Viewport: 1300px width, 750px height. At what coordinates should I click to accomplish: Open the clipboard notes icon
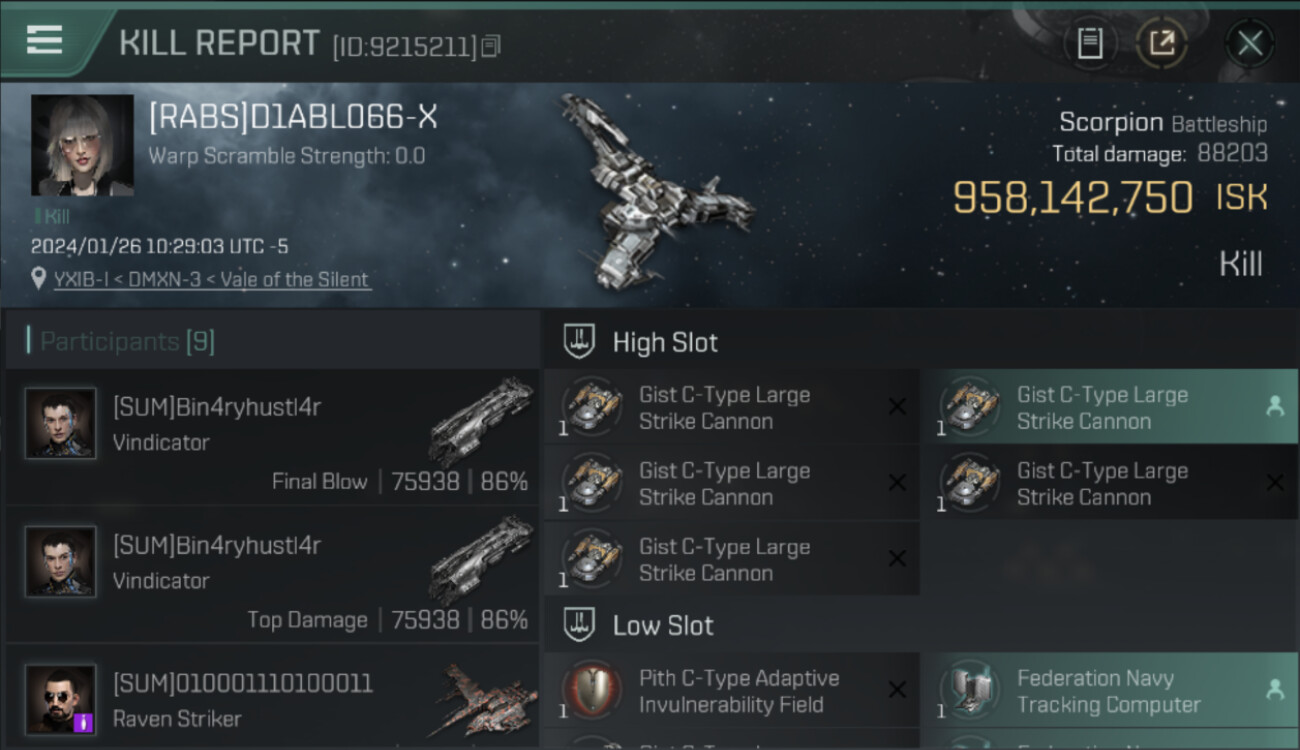tap(1090, 43)
